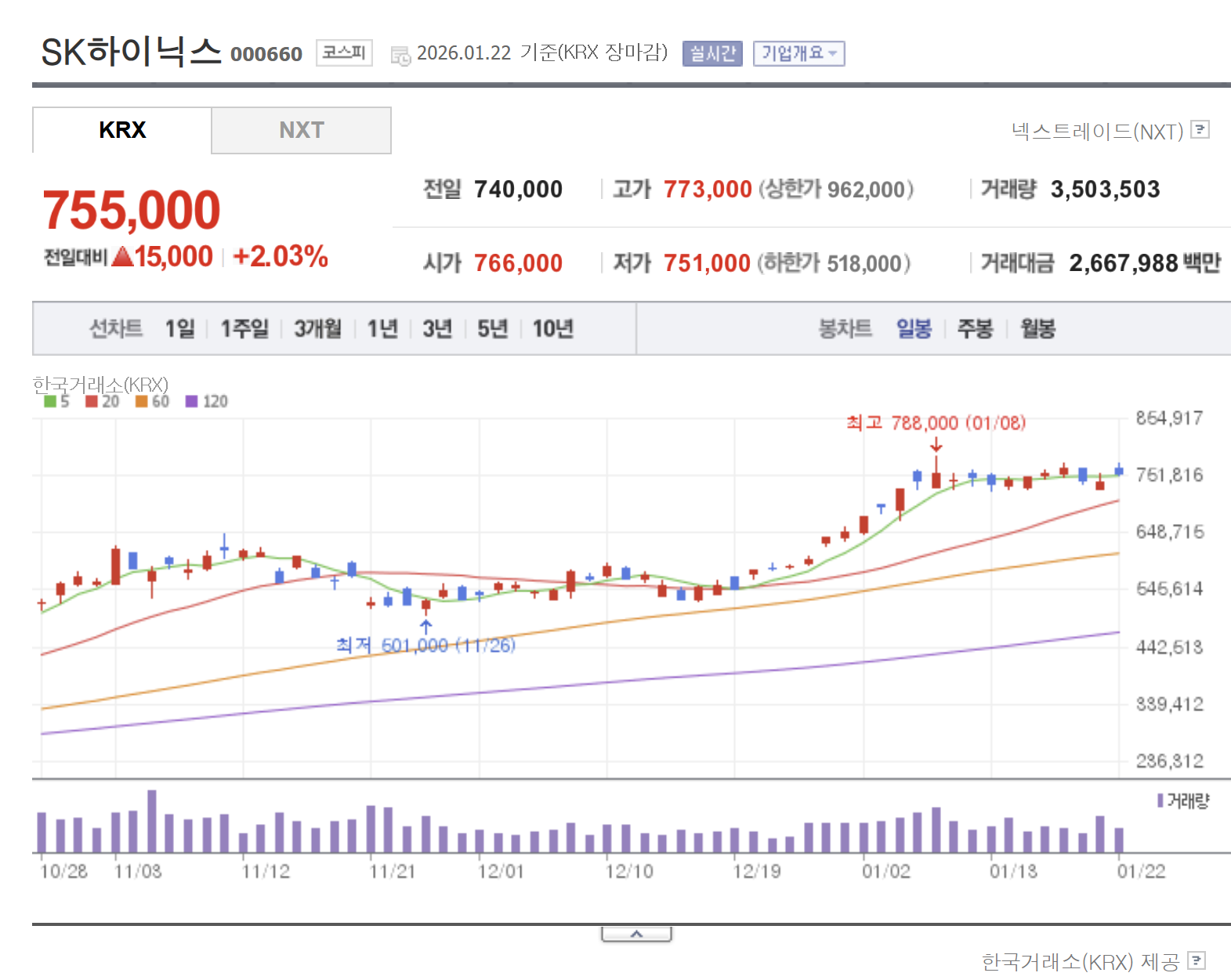Click the purple 120-day moving average swatch
Viewport: 1231px width, 980px height.
[x=191, y=401]
